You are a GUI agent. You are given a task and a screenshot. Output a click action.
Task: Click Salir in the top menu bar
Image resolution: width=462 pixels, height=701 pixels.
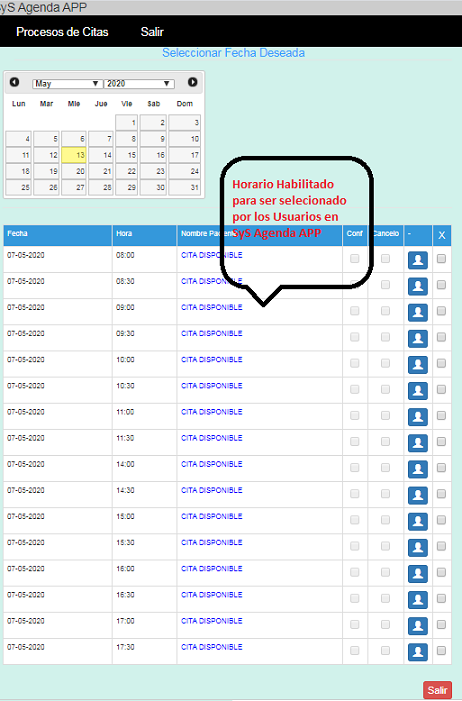[x=152, y=32]
